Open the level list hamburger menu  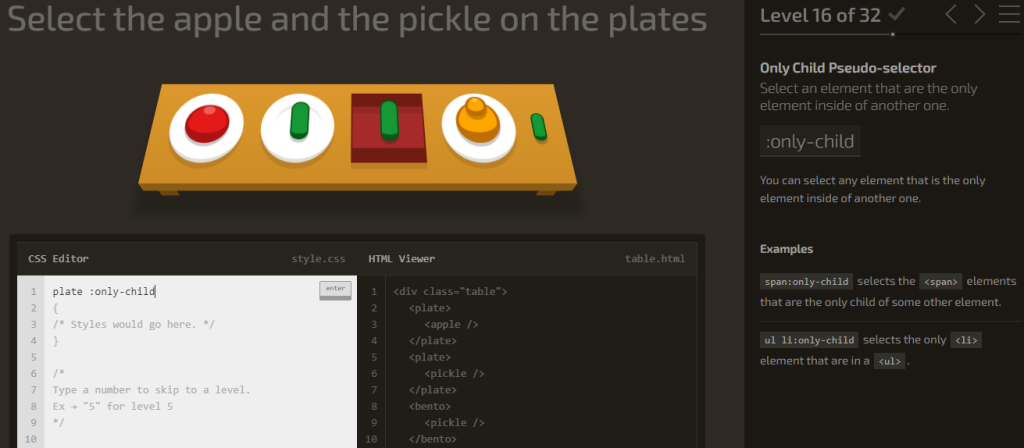[1010, 14]
